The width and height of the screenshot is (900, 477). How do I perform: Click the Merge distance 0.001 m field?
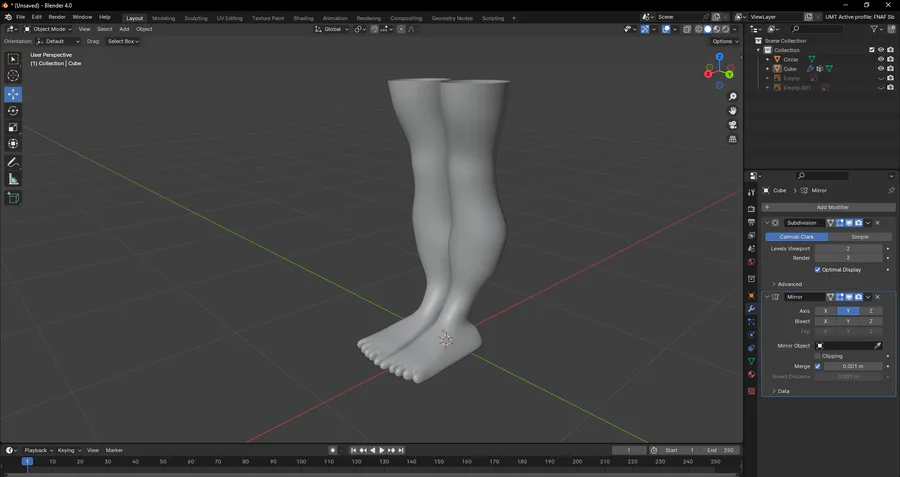pos(853,366)
